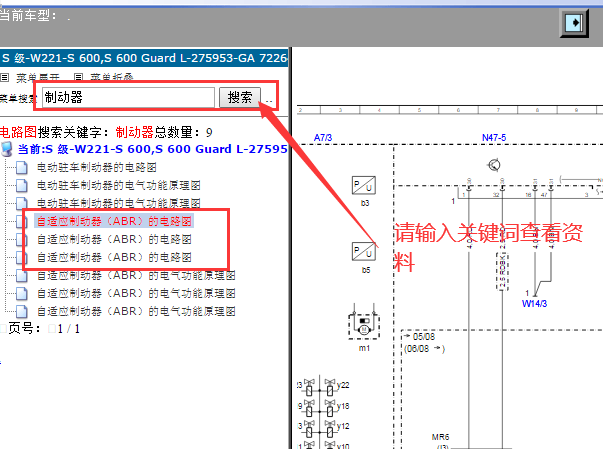This screenshot has width=603, height=449.
Task: Focus the 菜单搜索 search input field containing 制动器
Action: point(128,97)
